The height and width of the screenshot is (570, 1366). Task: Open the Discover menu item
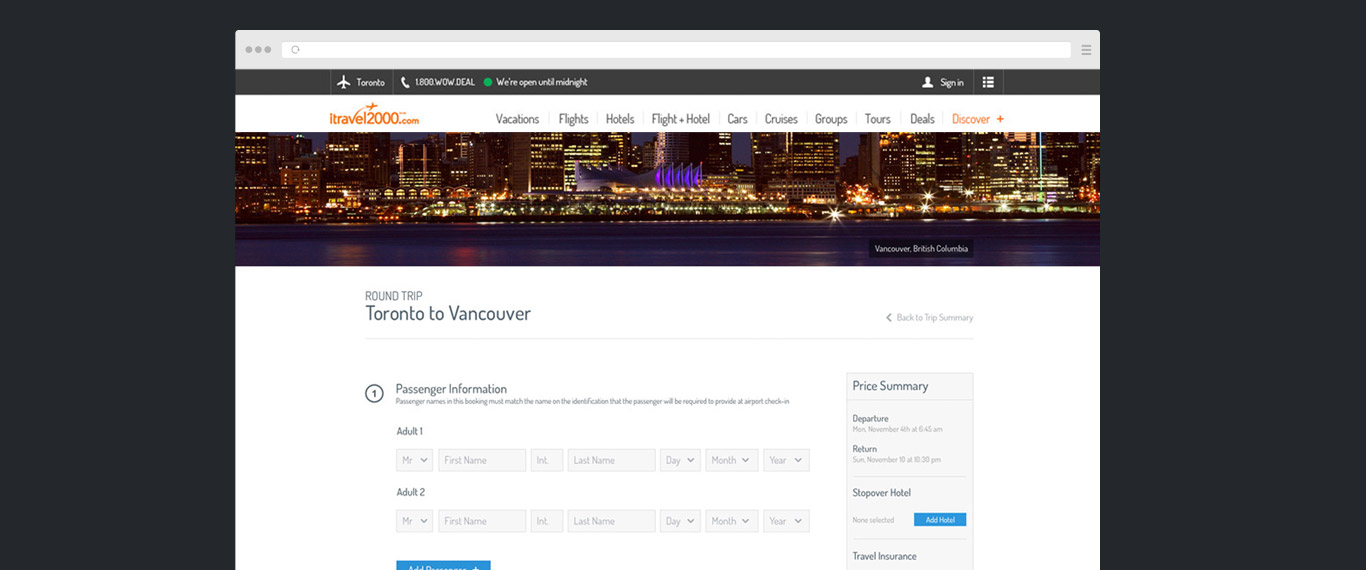click(x=971, y=119)
